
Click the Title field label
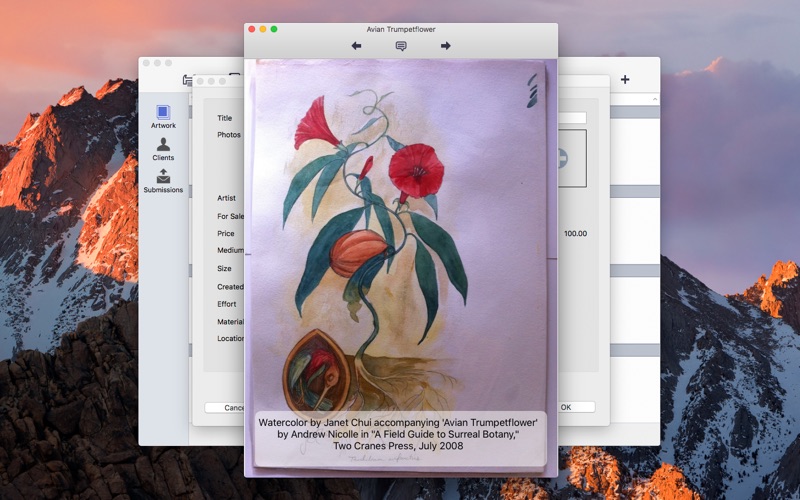(x=224, y=118)
